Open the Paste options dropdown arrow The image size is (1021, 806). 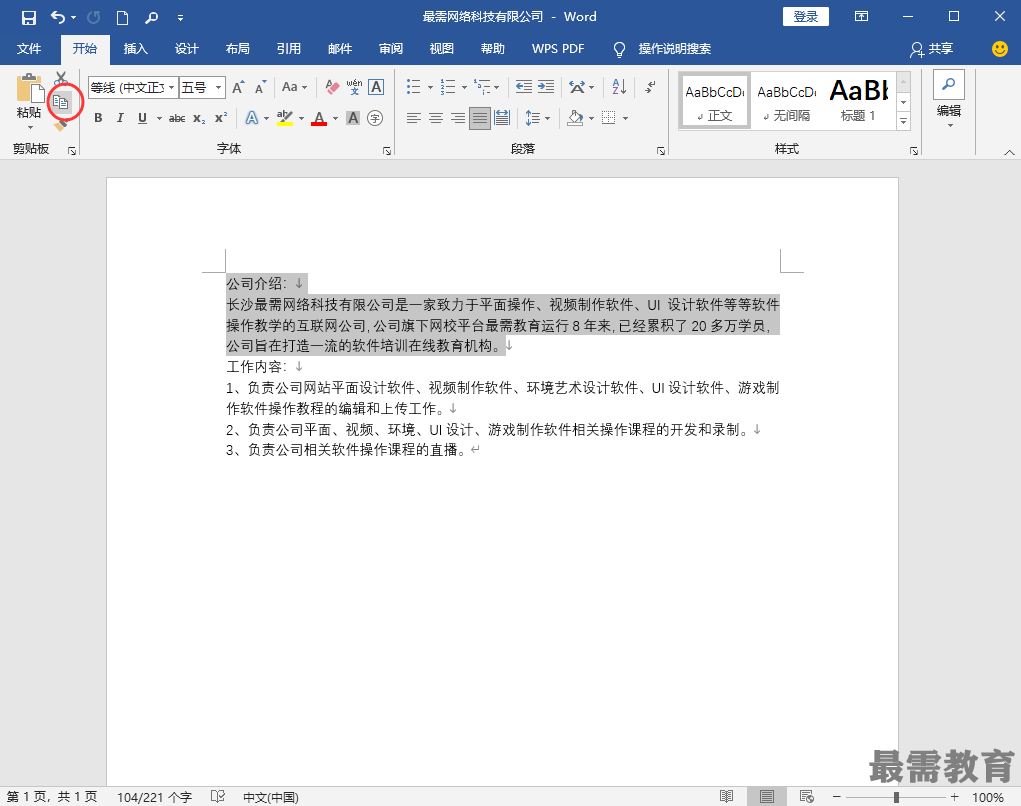(x=30, y=128)
